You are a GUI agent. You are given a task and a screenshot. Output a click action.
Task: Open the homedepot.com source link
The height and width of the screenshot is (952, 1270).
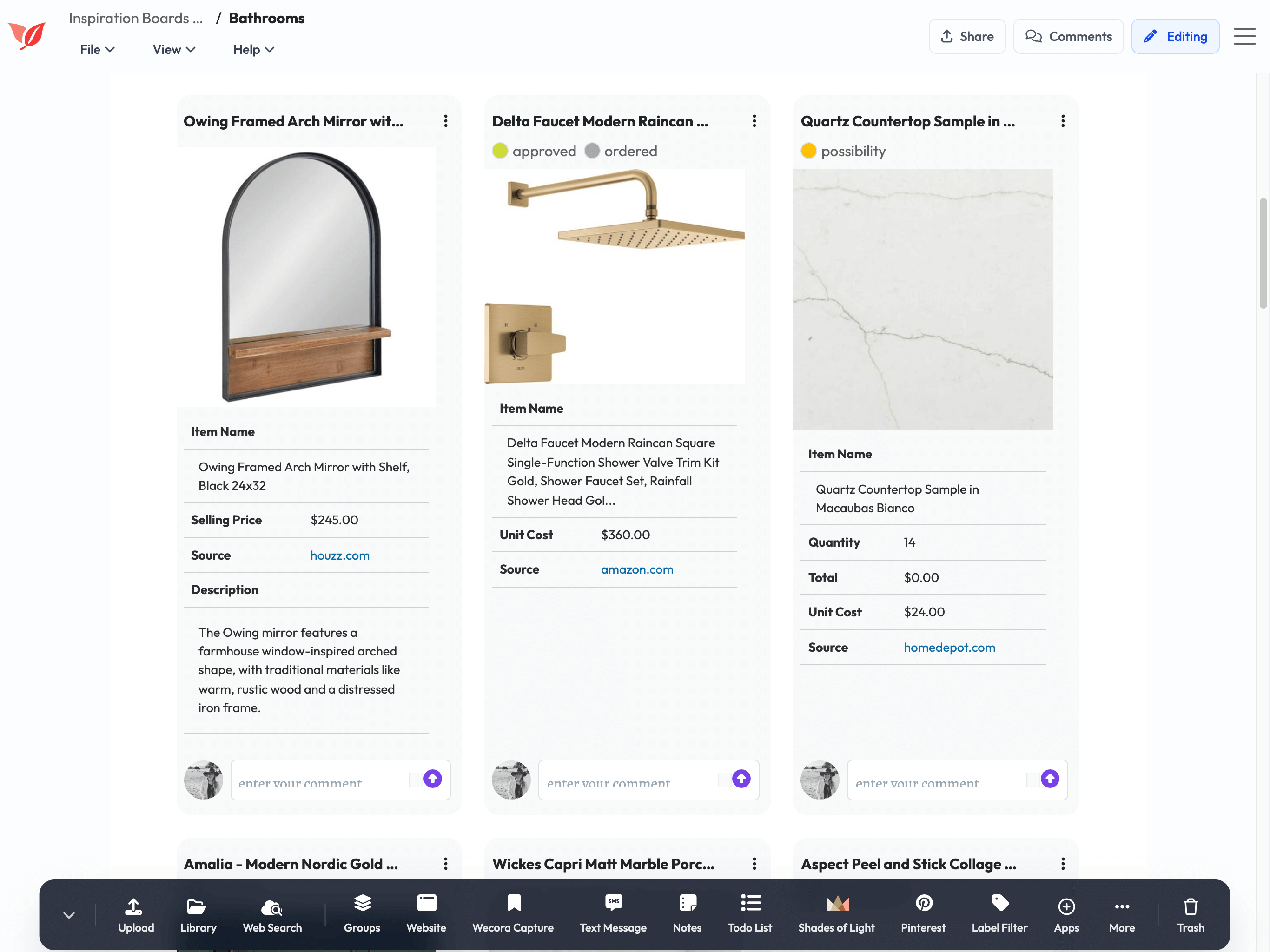pos(949,647)
